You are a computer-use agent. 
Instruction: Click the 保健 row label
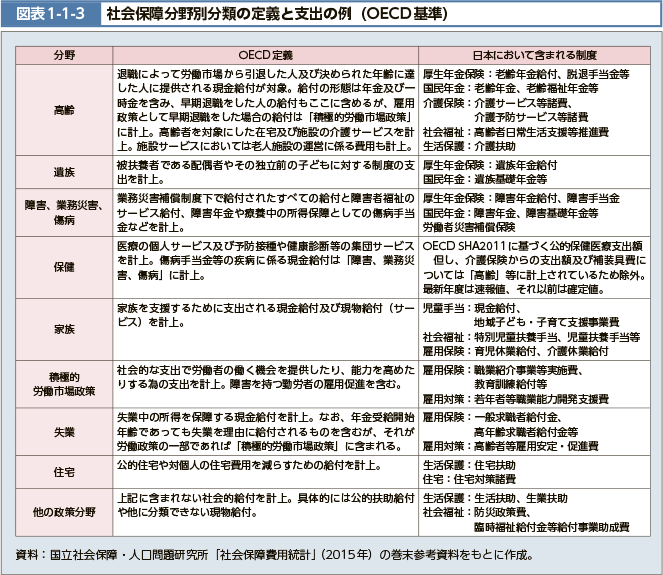pyautogui.click(x=64, y=266)
